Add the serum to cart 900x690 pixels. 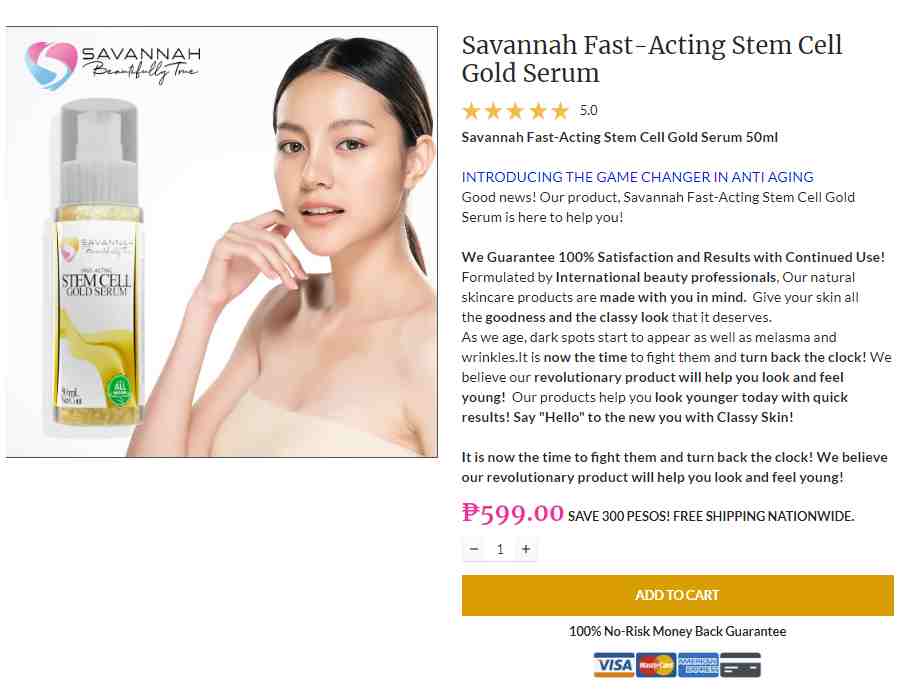coord(677,595)
